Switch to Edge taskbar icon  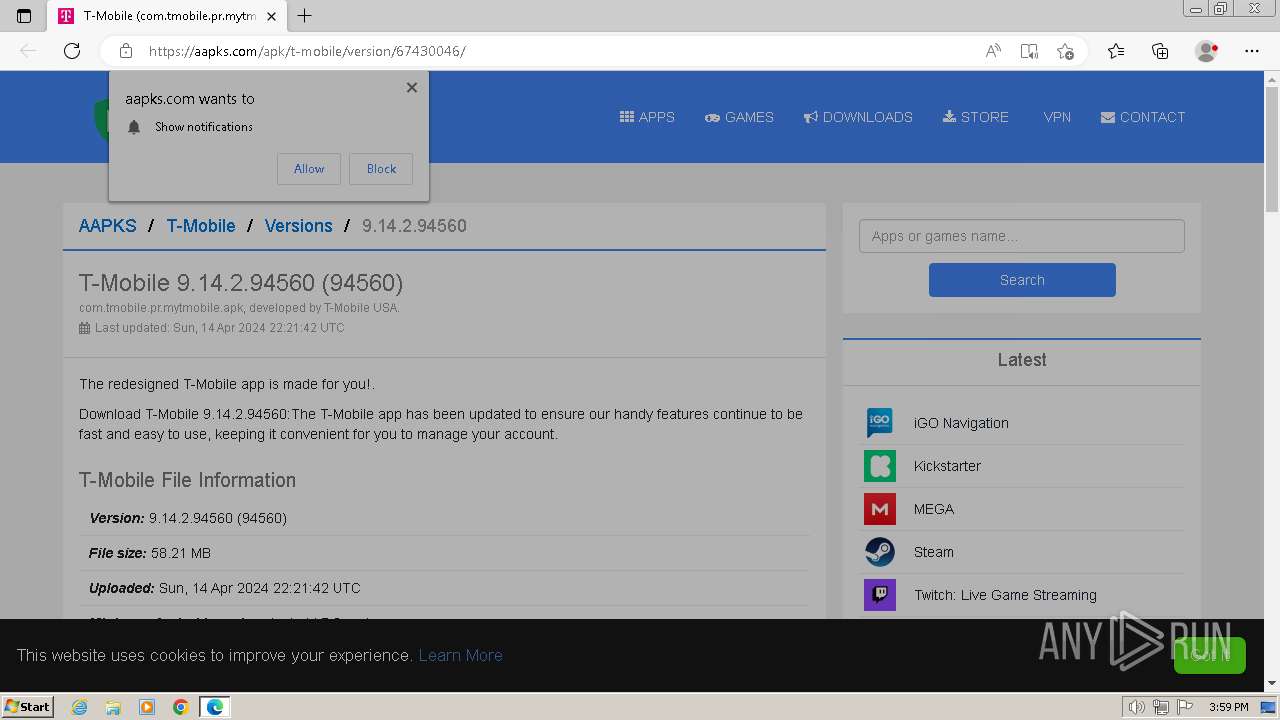coord(215,707)
